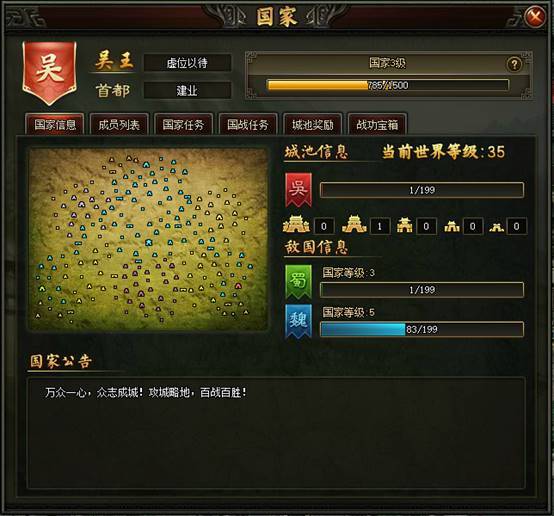Click the world map thumbnail
The width and height of the screenshot is (554, 516).
point(148,239)
